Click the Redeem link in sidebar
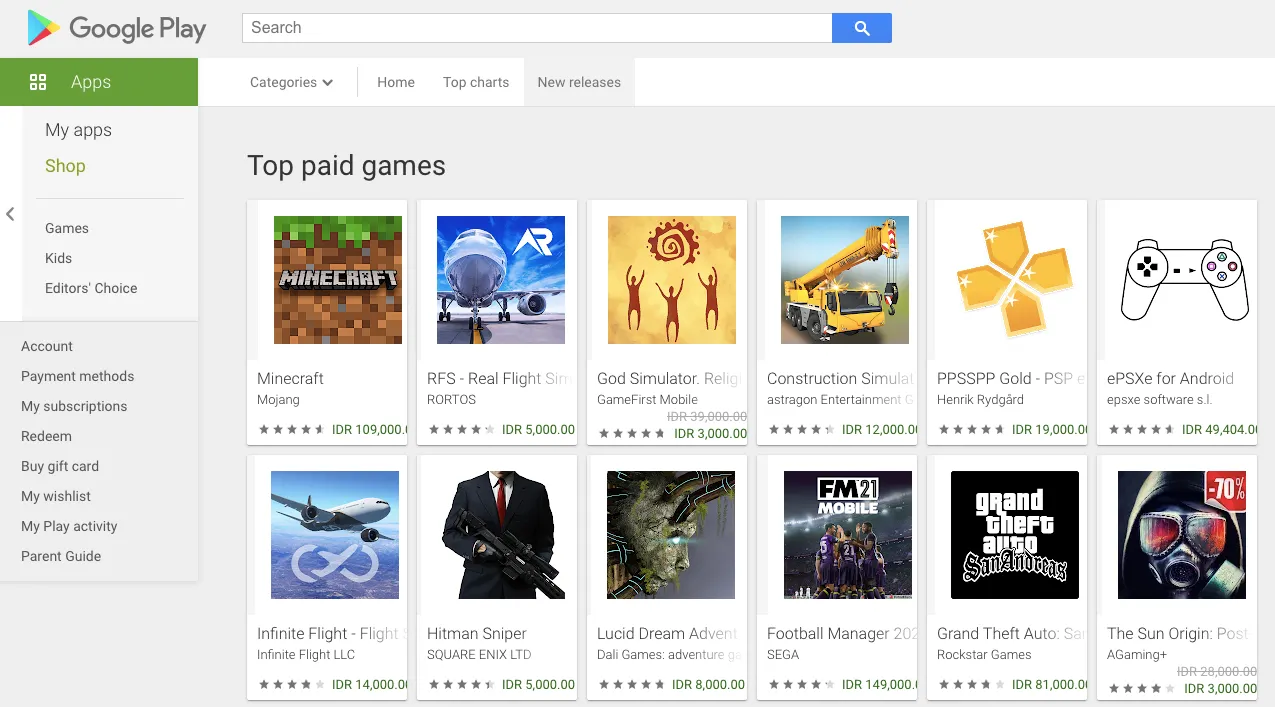Viewport: 1275px width, 707px height. pyautogui.click(x=46, y=436)
